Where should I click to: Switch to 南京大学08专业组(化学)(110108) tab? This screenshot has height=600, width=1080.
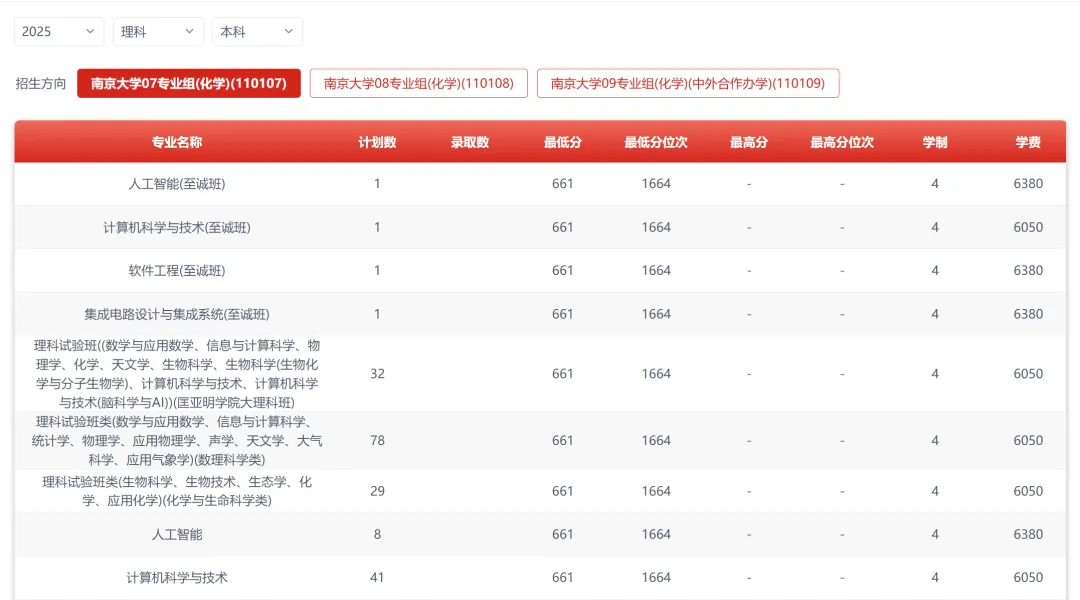419,83
